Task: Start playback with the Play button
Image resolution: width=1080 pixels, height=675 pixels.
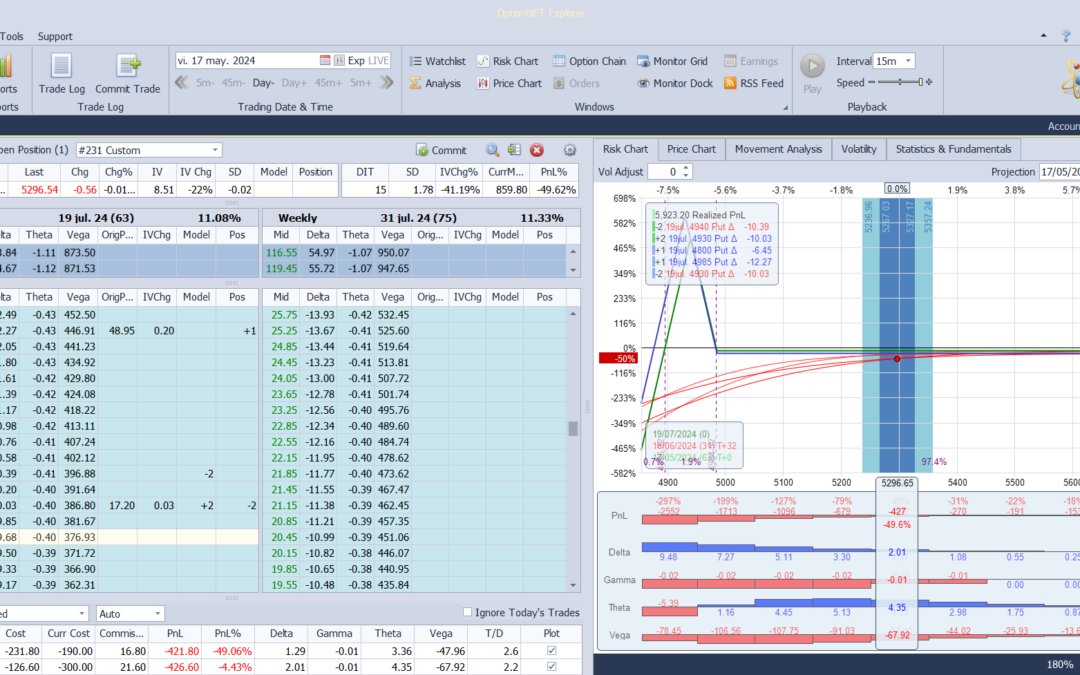Action: coord(812,74)
